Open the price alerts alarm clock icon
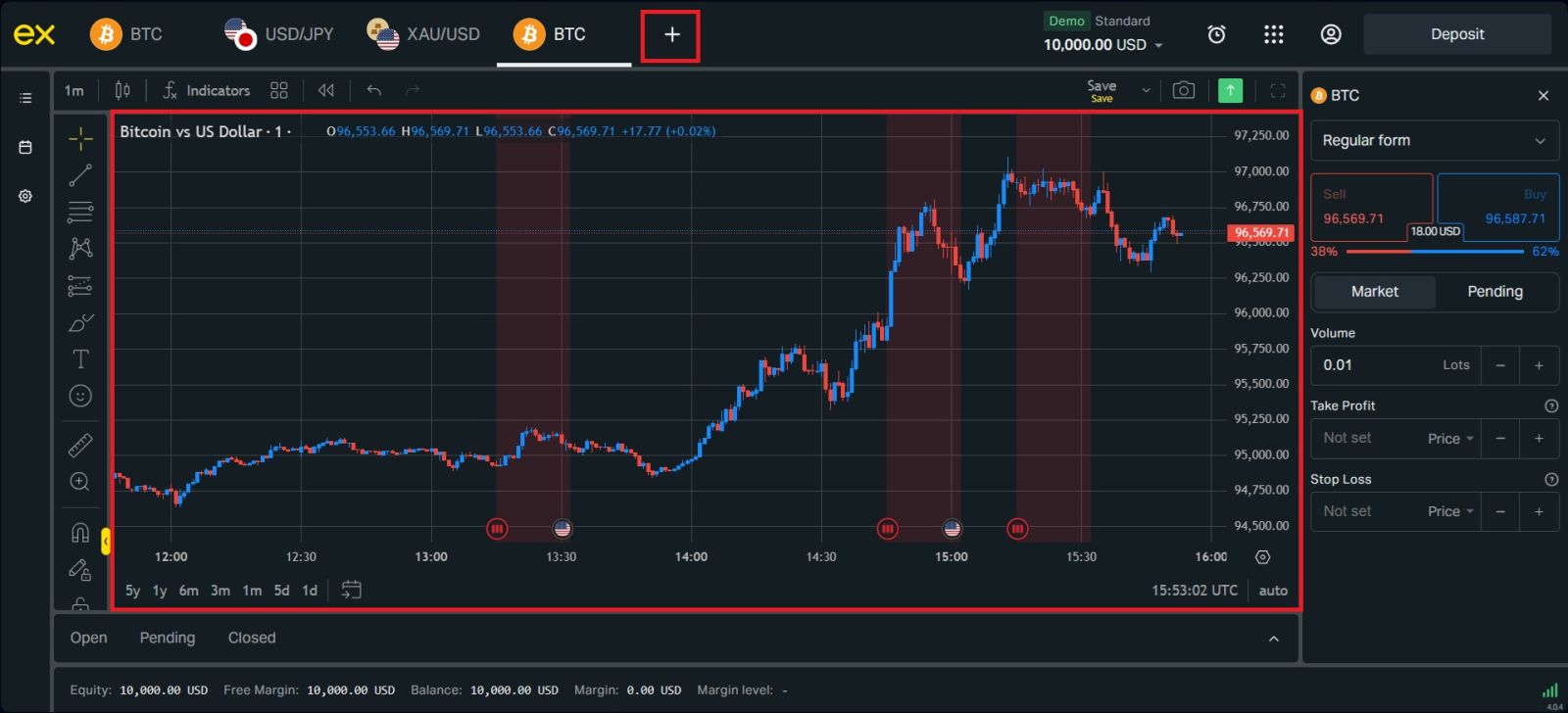This screenshot has height=713, width=1568. (1216, 34)
